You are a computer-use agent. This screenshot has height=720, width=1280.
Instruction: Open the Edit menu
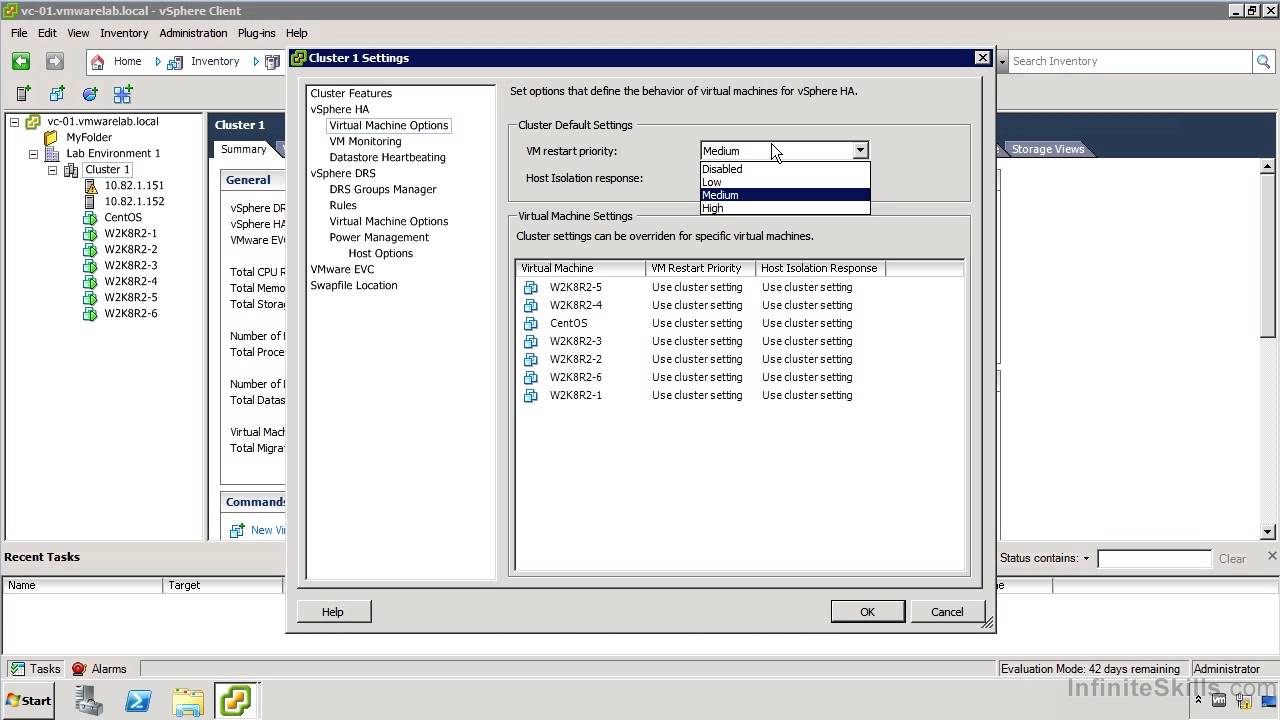(x=47, y=33)
